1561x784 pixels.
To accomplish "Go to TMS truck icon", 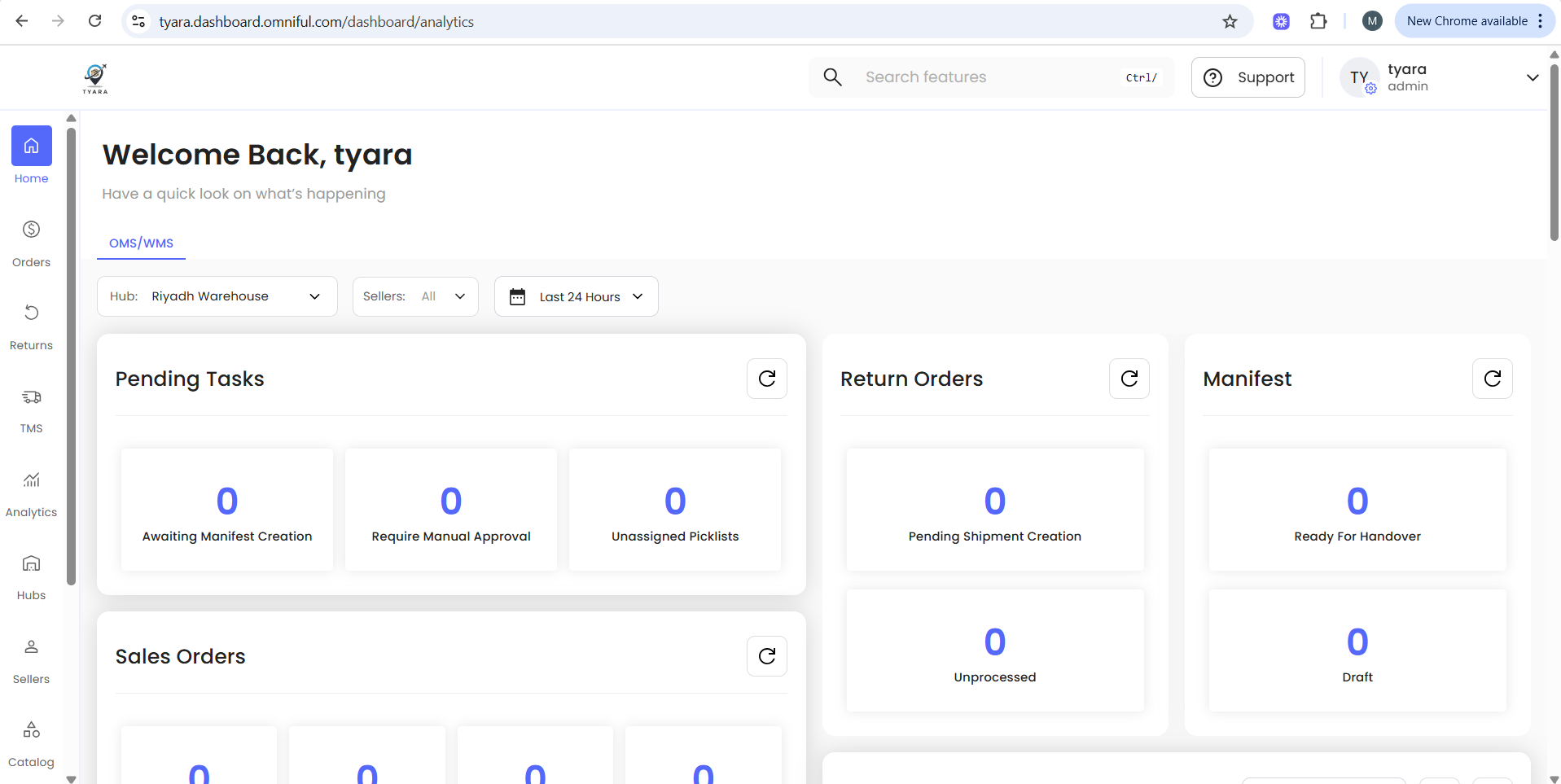I will (x=31, y=397).
